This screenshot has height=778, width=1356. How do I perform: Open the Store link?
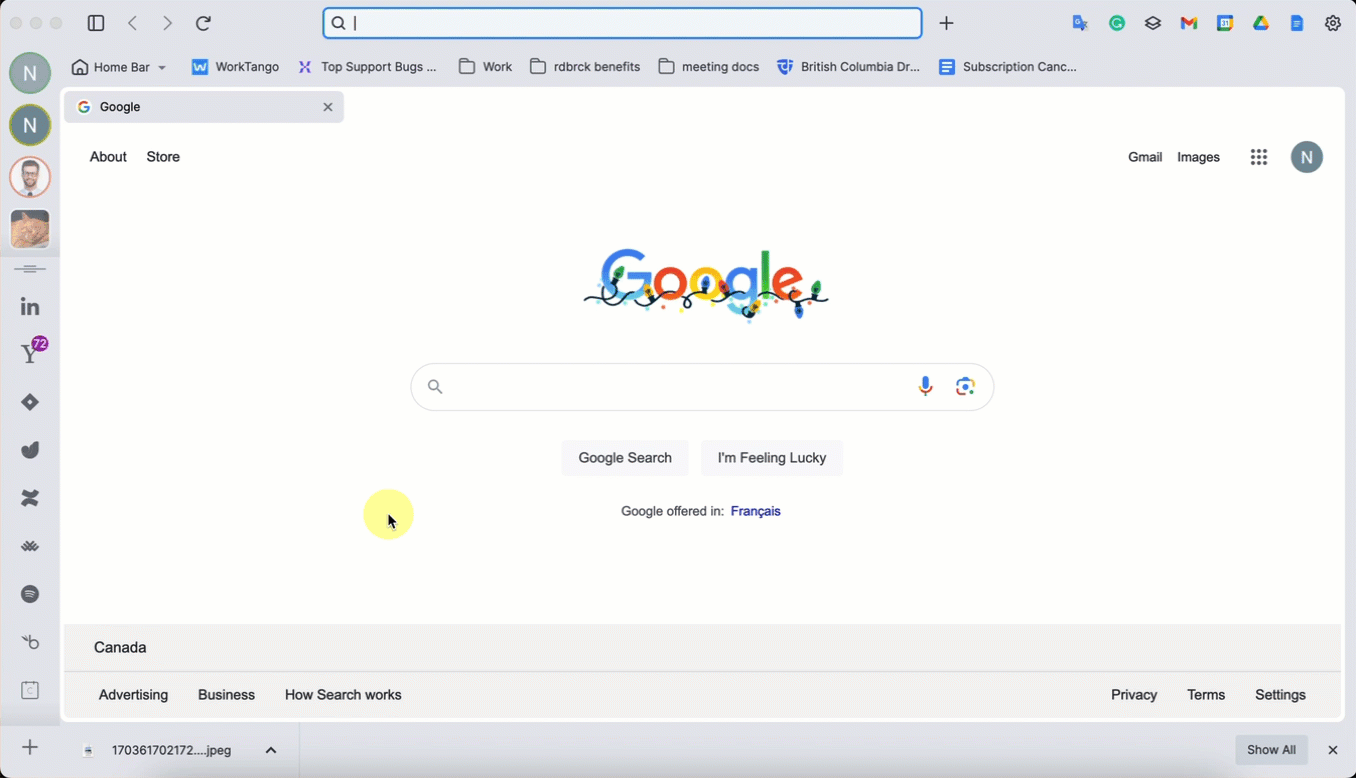coord(163,157)
